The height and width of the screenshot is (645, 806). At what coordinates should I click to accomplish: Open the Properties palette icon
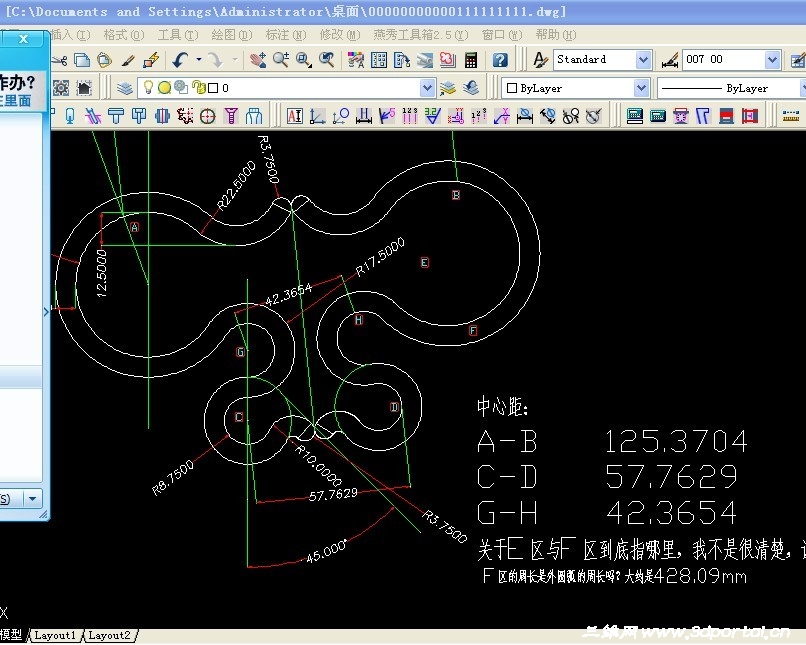click(356, 60)
